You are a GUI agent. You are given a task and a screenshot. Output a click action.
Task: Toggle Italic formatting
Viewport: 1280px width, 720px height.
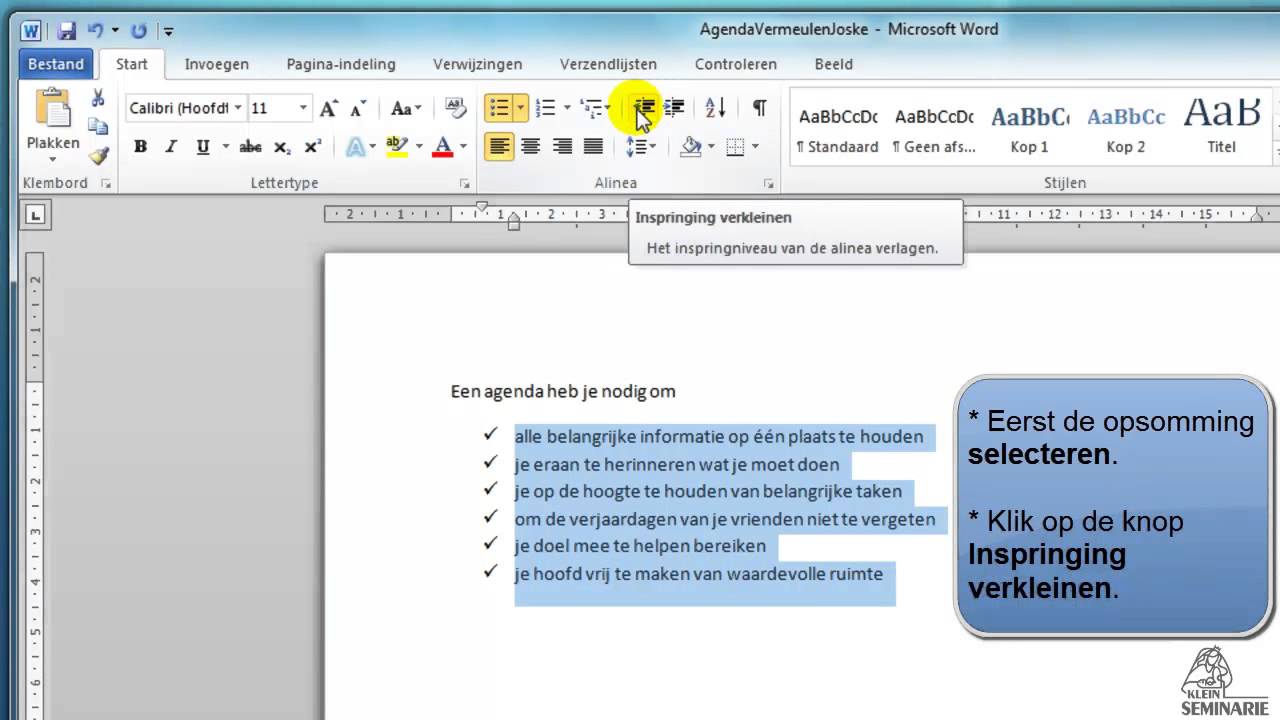point(171,147)
